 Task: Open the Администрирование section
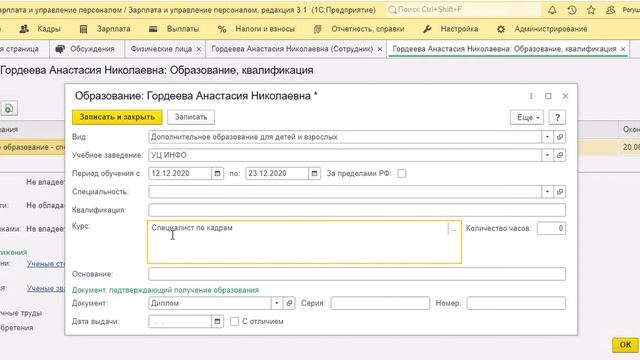[x=542, y=29]
